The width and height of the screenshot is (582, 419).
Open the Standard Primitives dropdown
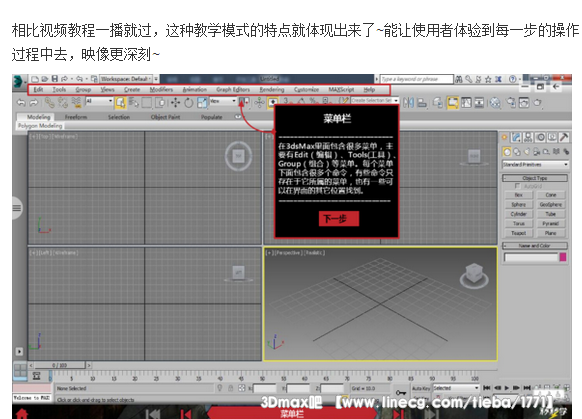(x=536, y=164)
